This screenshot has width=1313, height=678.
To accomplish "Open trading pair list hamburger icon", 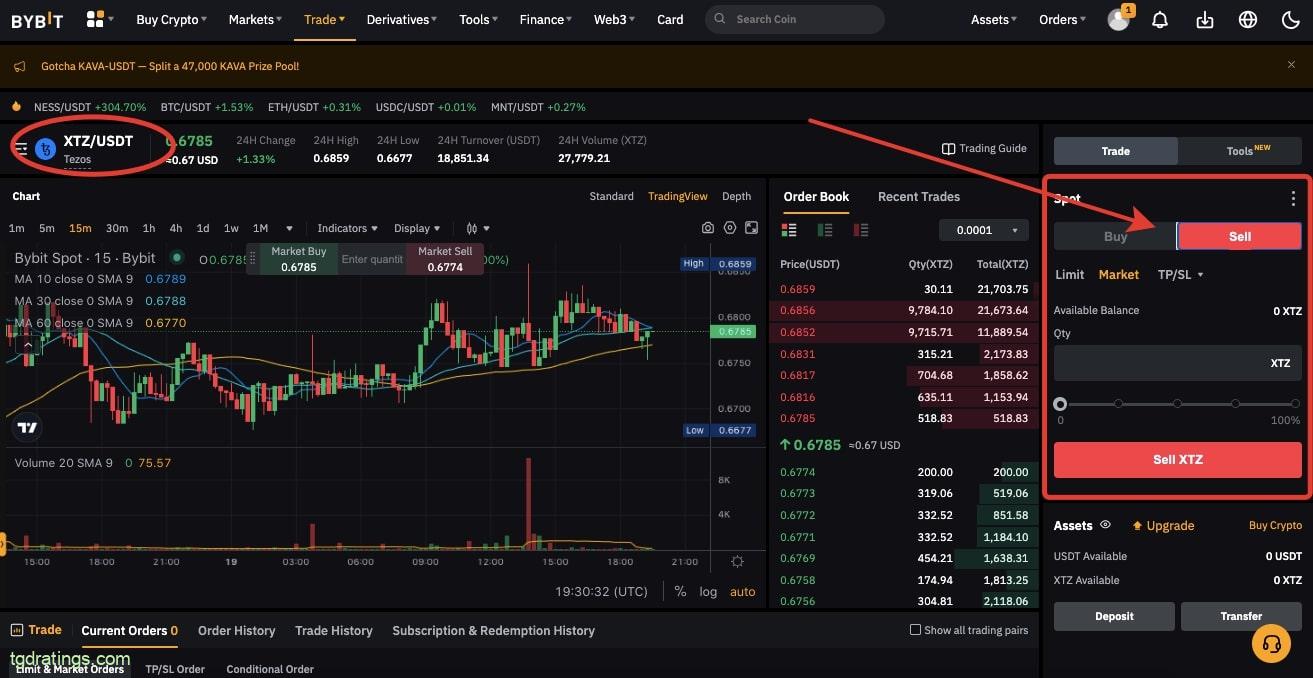I will coord(21,149).
